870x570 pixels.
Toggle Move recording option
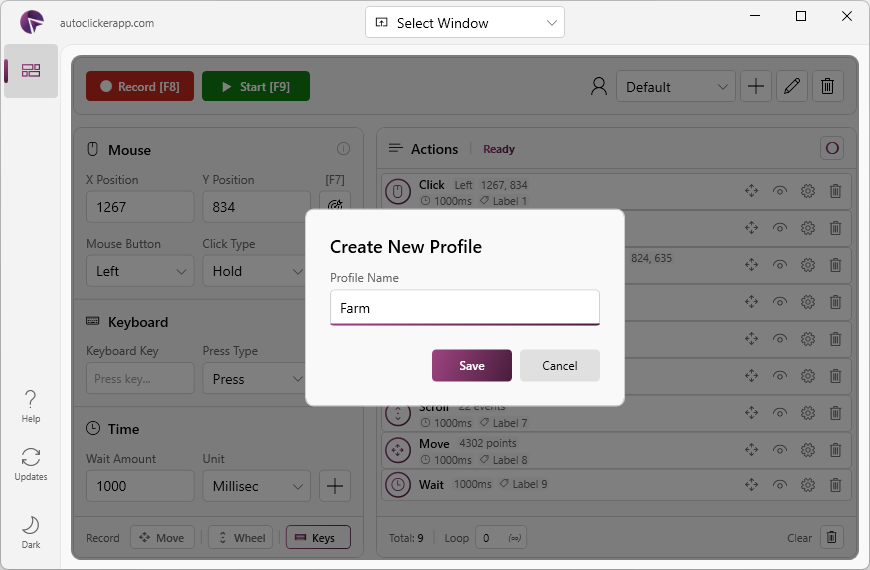coord(162,537)
